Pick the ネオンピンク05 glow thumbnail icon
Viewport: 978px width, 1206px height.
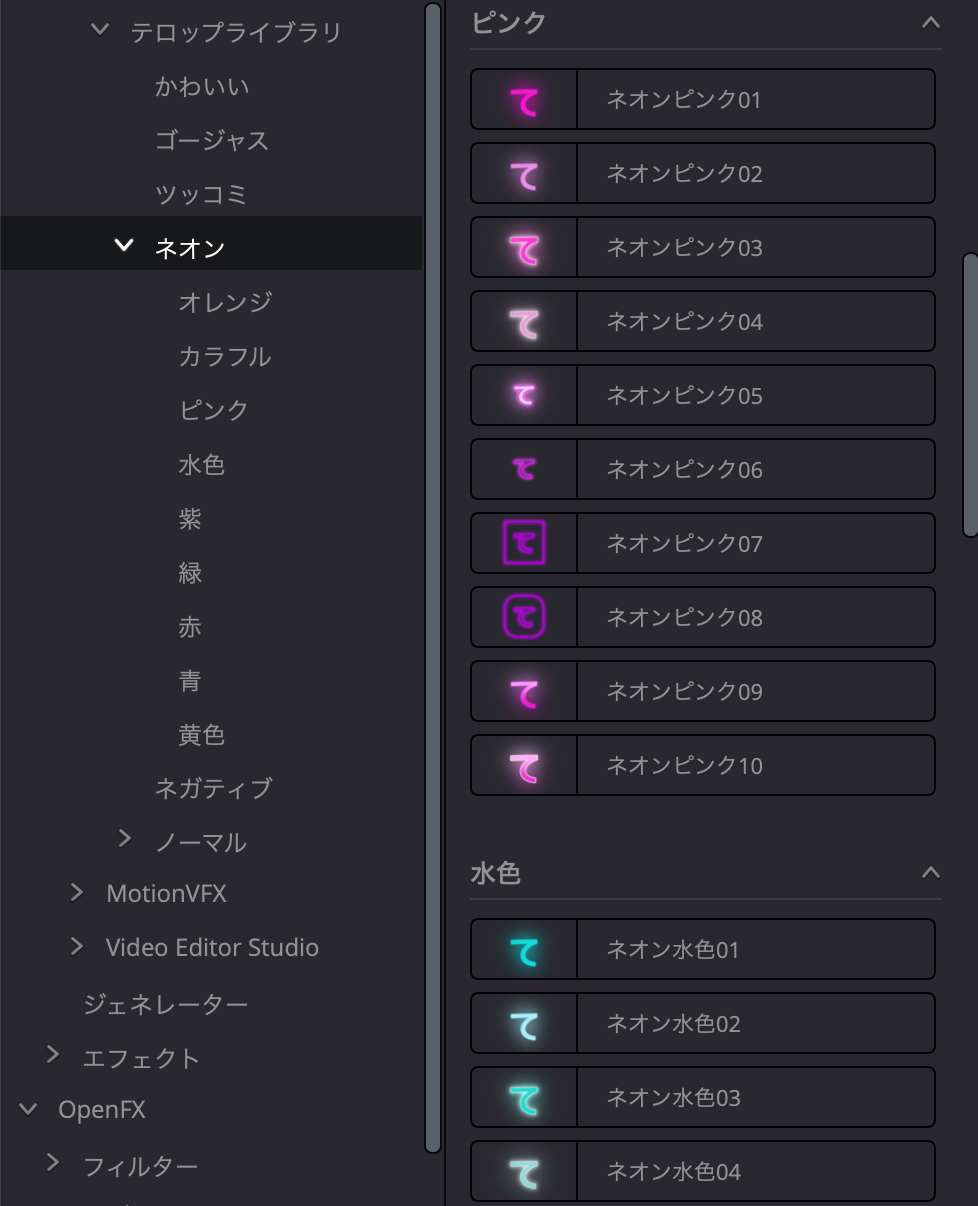(524, 396)
